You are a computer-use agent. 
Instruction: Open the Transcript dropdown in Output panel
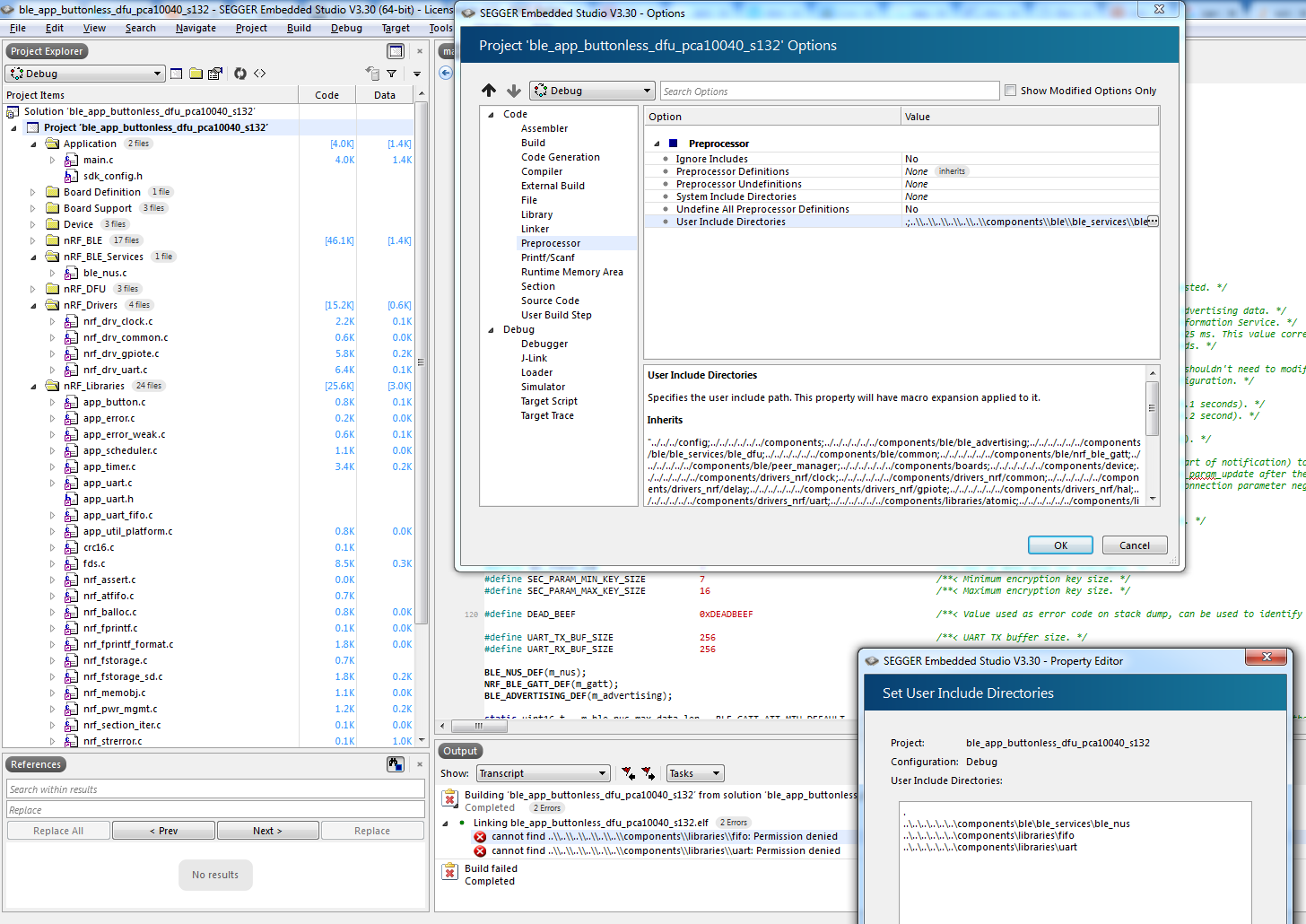tap(544, 773)
